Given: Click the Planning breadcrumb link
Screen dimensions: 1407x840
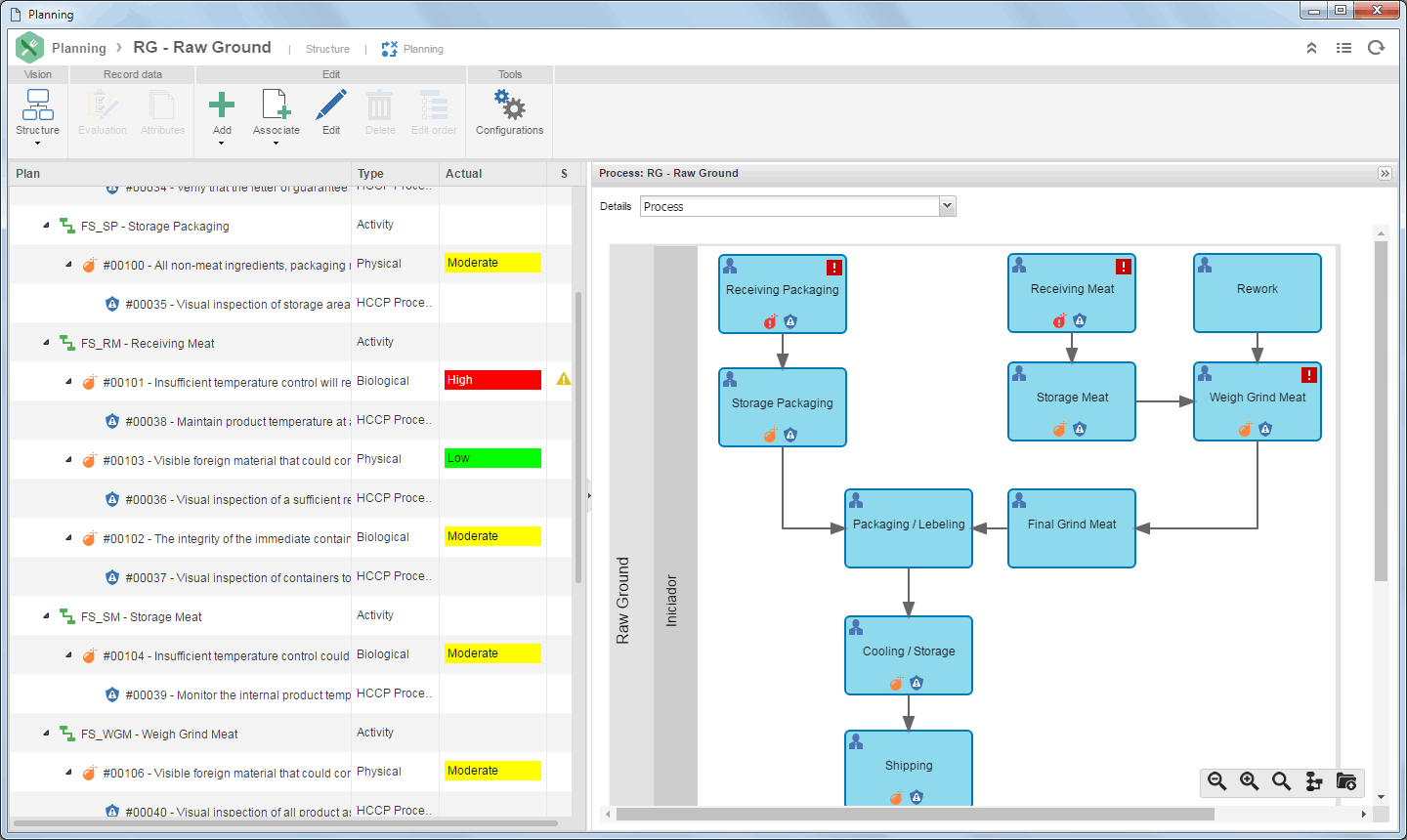Looking at the screenshot, I should point(79,48).
